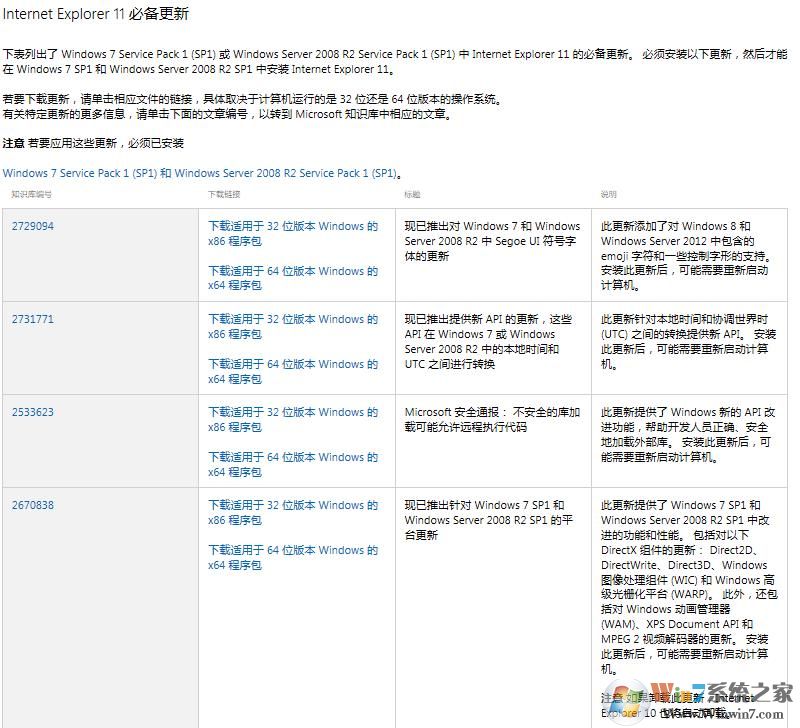Click the 知识库编号 column header
Screen dimensions: 800x728
pyautogui.click(x=32, y=194)
